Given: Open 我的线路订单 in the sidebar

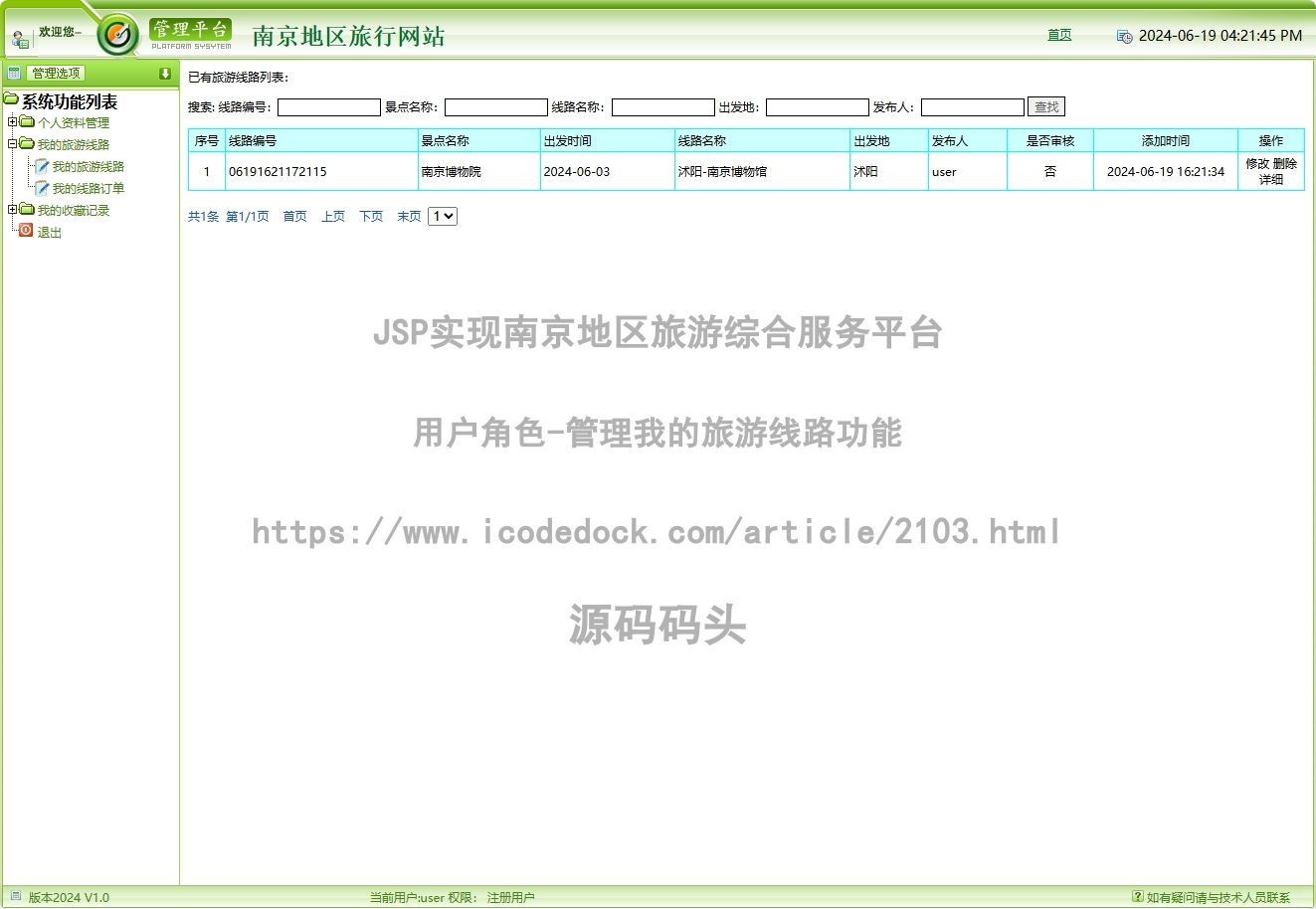Looking at the screenshot, I should pyautogui.click(x=89, y=189).
